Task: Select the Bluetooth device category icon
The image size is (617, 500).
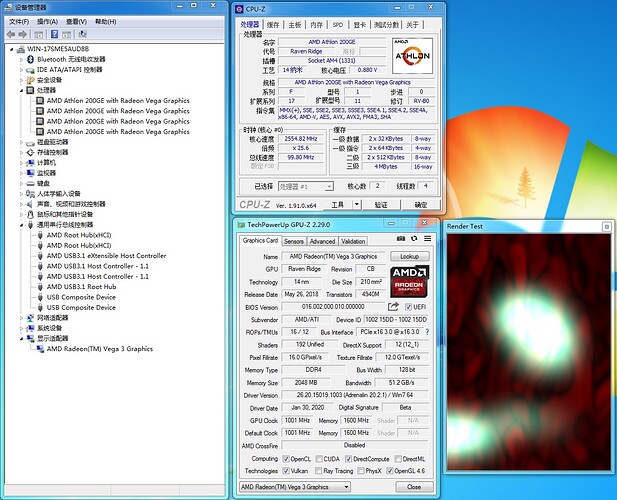Action: point(31,59)
